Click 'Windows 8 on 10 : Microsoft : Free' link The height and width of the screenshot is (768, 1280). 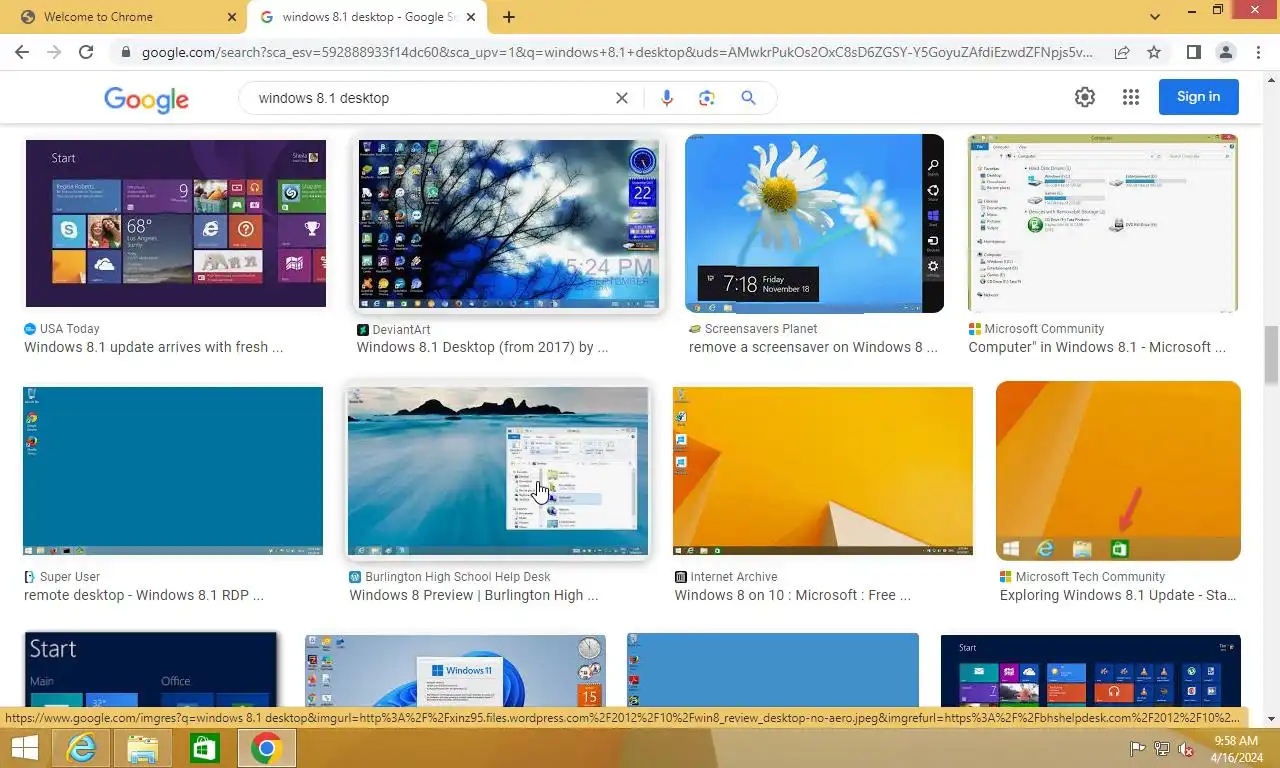(793, 595)
